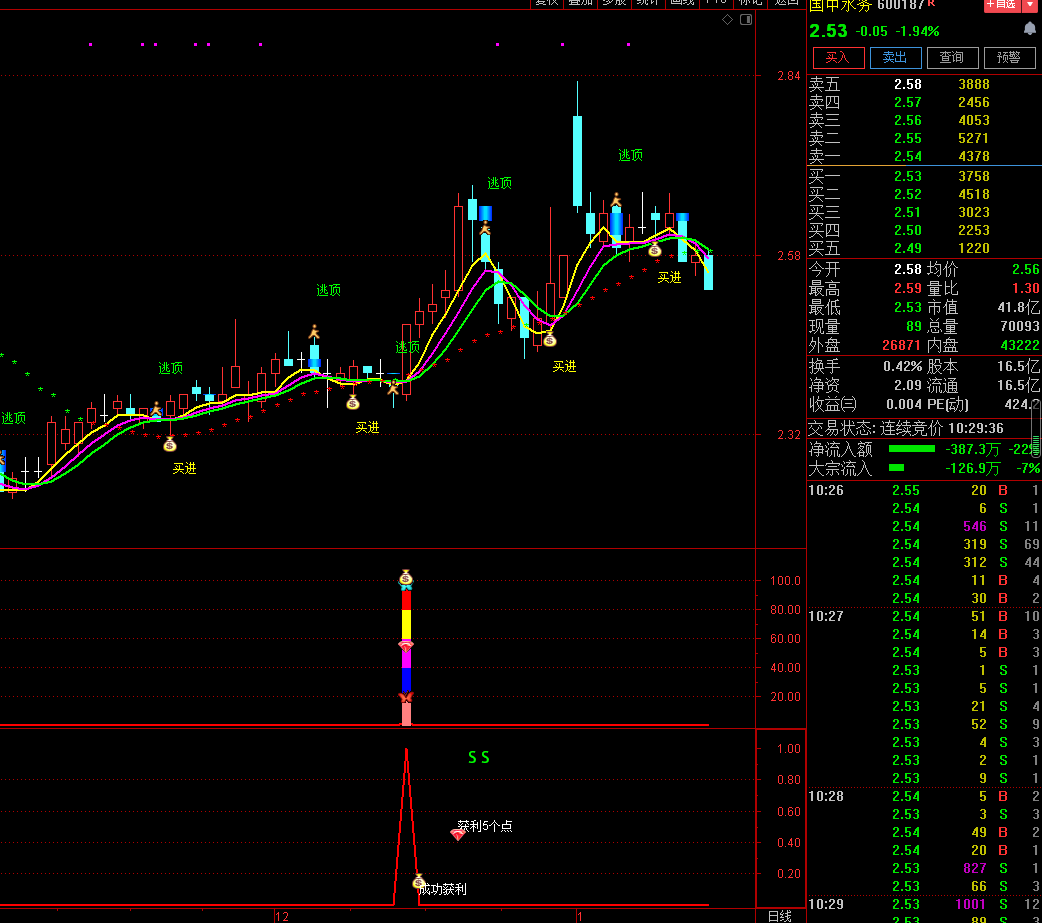Viewport: 1042px width, 923px height.
Task: Open the 标记 toolbar item
Action: (750, 3)
